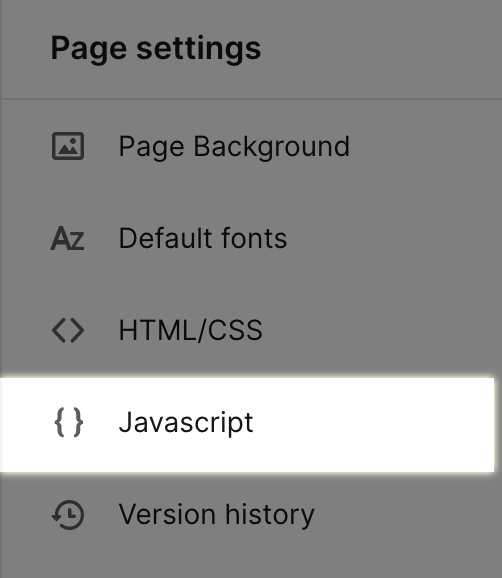Open the Default fonts settings

248,238
